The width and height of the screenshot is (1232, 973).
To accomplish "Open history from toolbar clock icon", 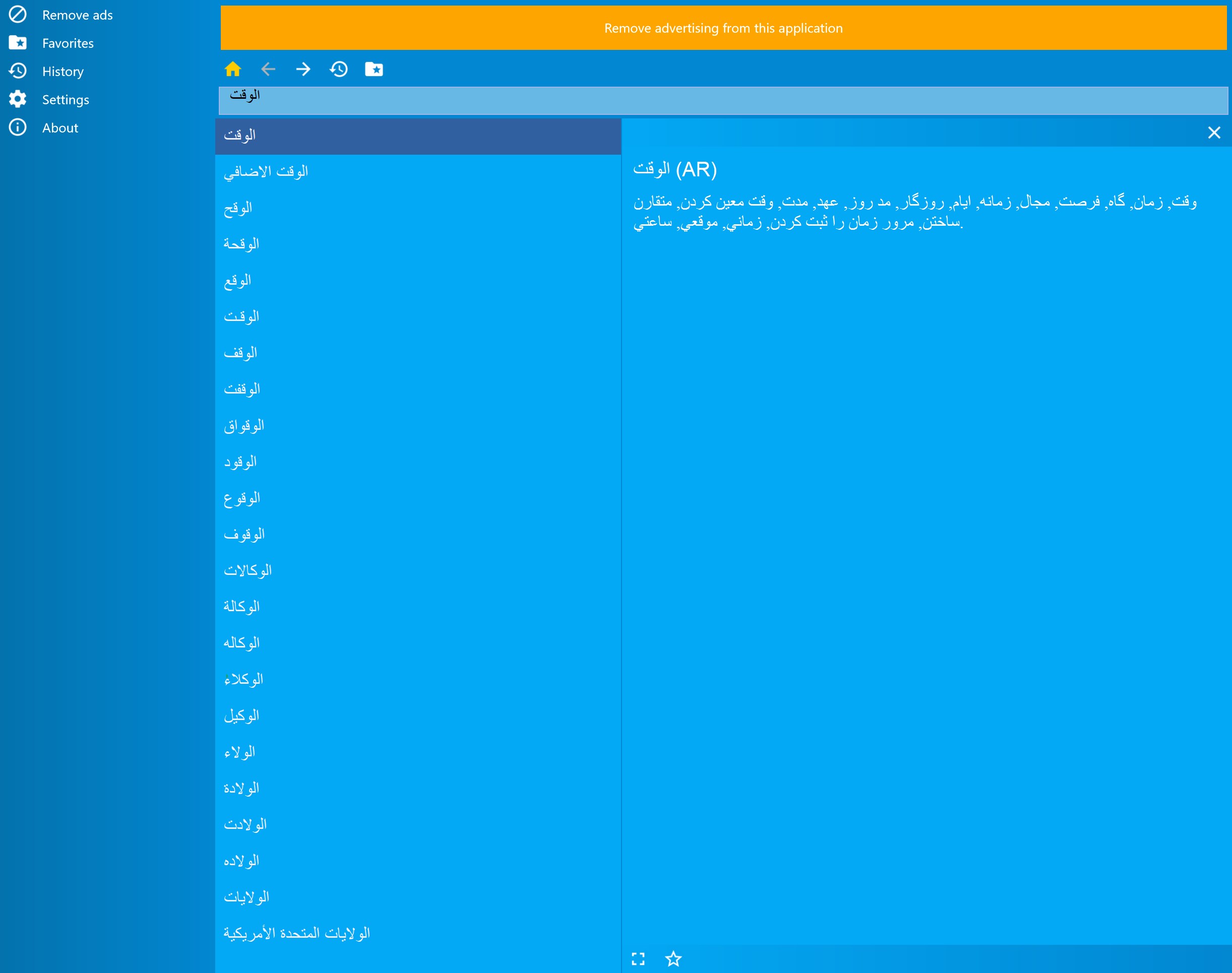I will coord(338,69).
